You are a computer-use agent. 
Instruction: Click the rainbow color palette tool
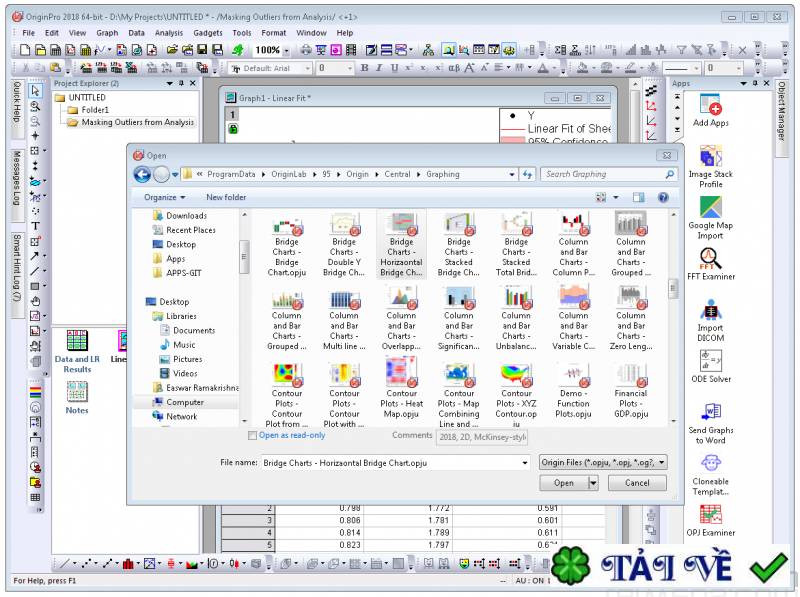pos(36,393)
